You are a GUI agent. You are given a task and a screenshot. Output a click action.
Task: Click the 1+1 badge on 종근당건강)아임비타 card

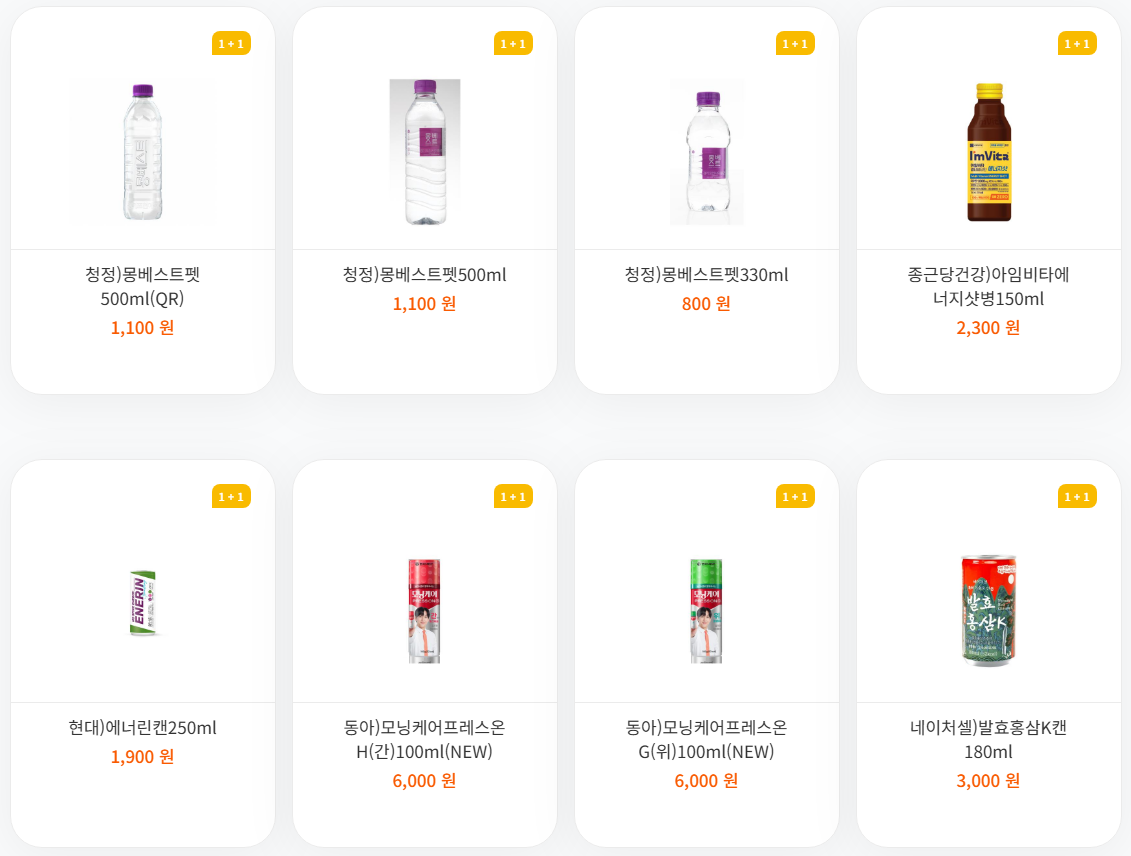1077,44
